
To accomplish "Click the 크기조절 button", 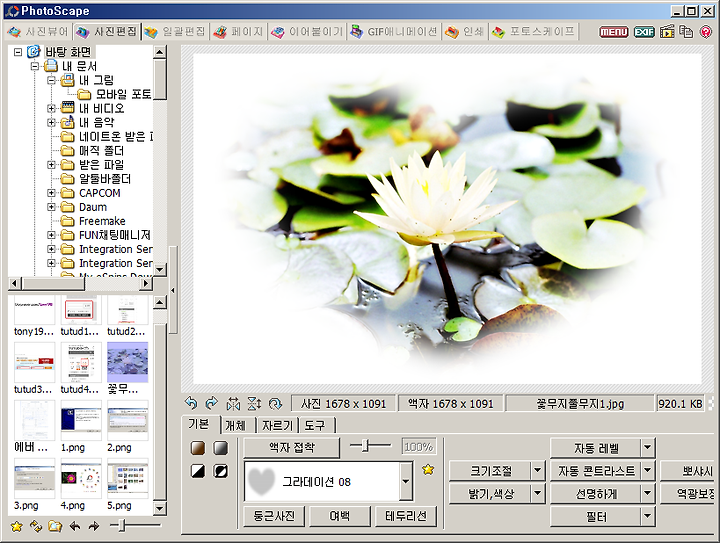I will [490, 470].
